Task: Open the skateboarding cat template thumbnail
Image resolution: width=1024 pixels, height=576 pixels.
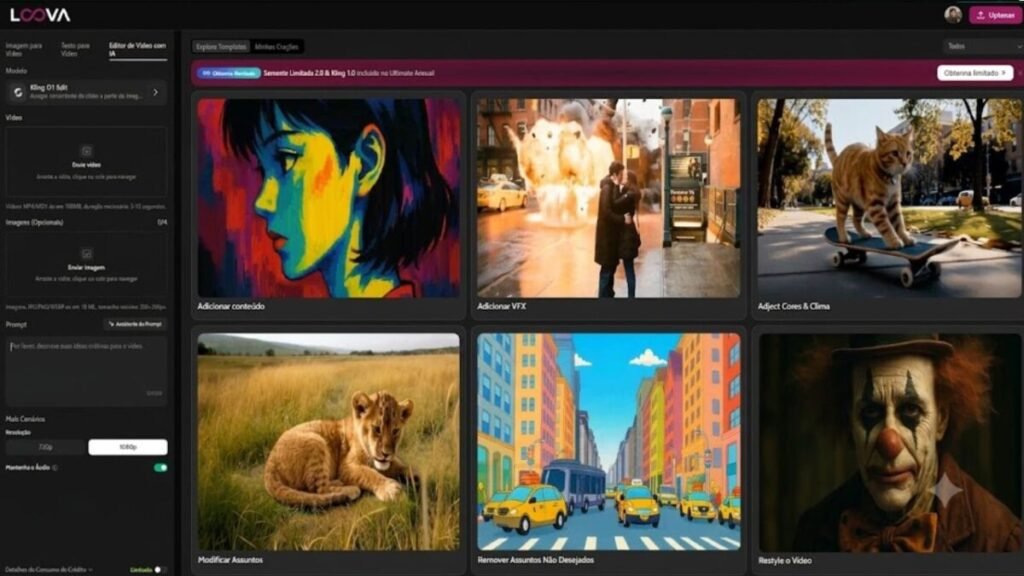Action: click(889, 198)
